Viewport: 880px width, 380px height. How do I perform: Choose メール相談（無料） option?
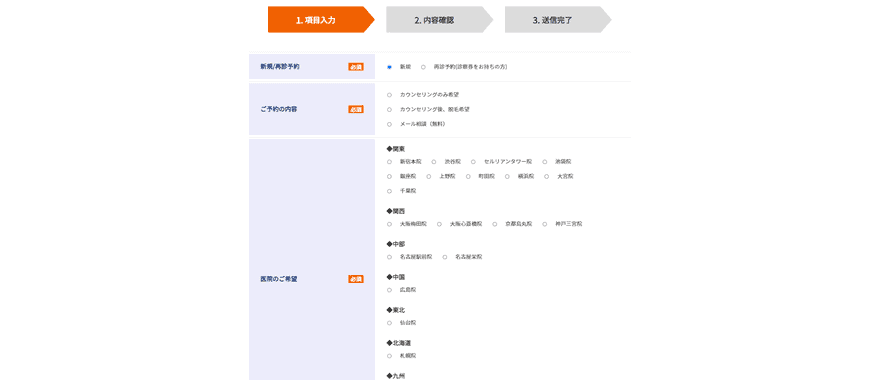click(x=389, y=124)
